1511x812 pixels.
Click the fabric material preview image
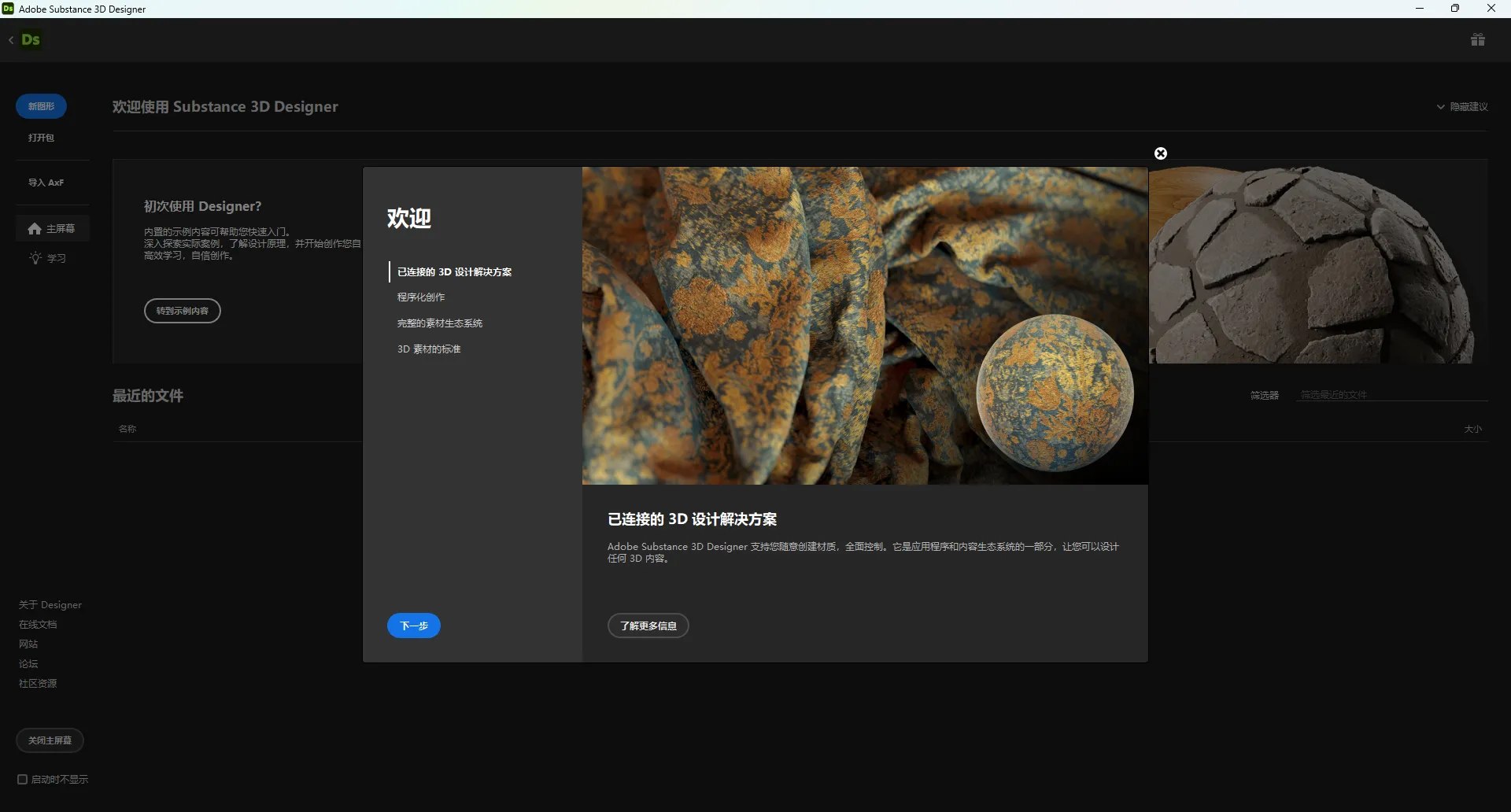click(x=865, y=326)
